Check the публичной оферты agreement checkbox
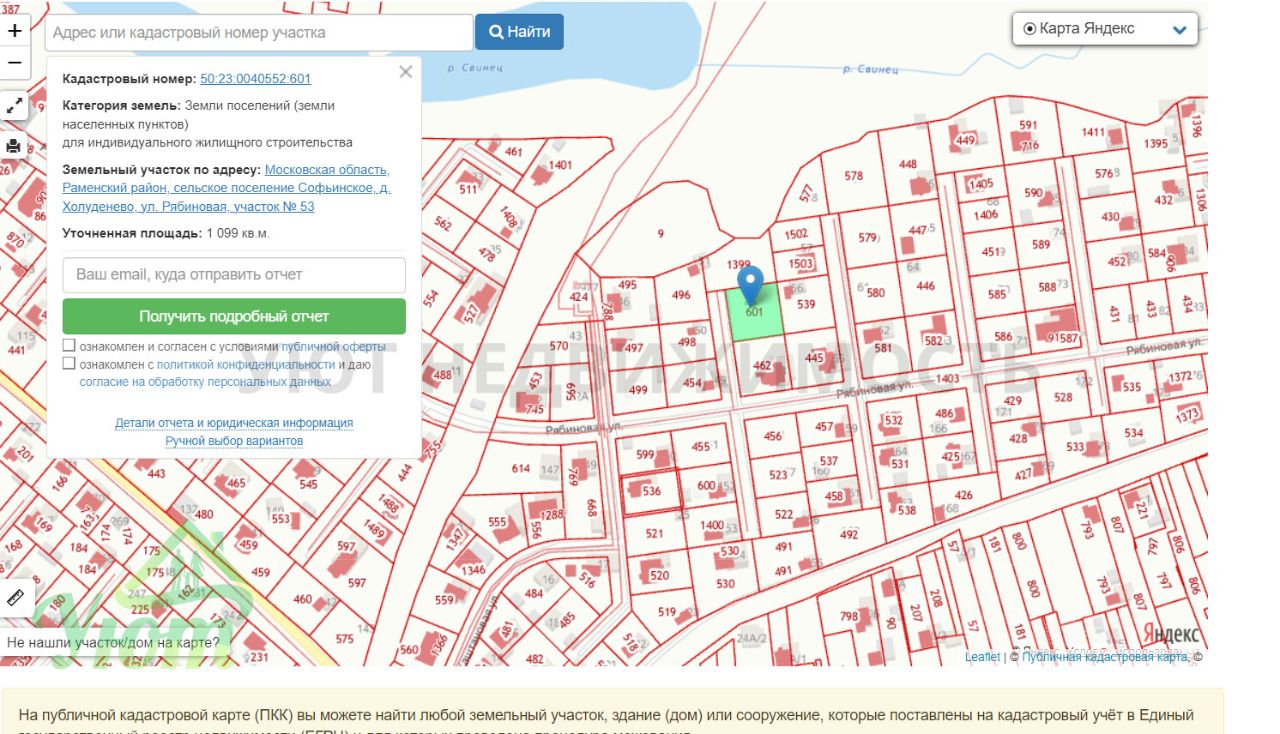Image resolution: width=1280 pixels, height=734 pixels. pyautogui.click(x=69, y=346)
